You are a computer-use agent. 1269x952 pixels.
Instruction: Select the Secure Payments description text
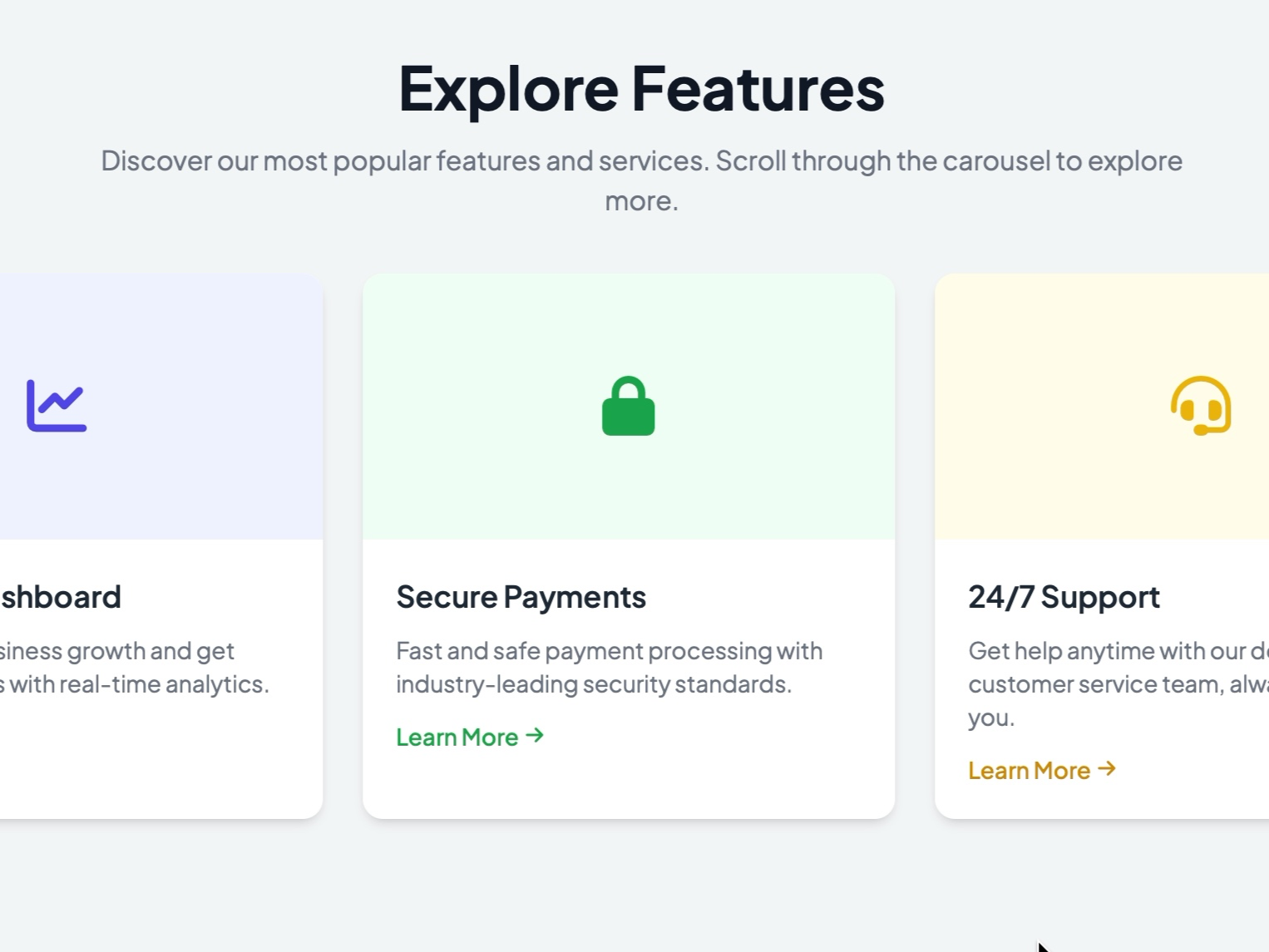point(609,668)
